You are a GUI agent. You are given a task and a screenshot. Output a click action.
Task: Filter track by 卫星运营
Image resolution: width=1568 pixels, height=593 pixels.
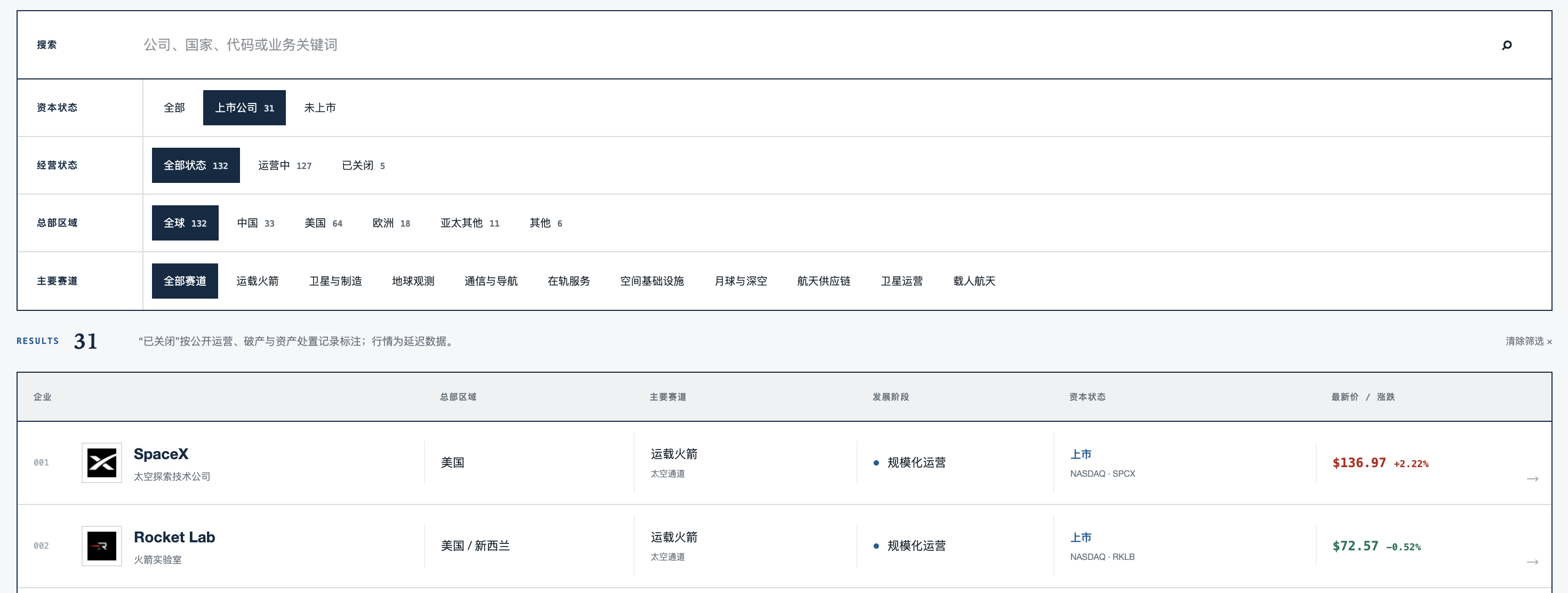[901, 281]
